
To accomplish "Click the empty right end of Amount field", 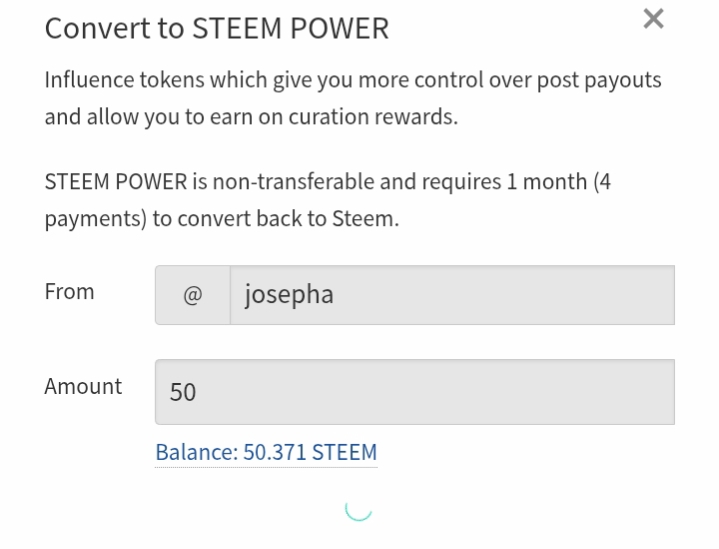I will 620,392.
